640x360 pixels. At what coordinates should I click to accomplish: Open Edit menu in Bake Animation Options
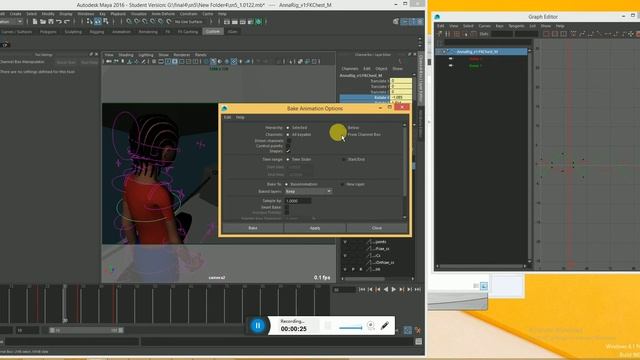point(227,117)
